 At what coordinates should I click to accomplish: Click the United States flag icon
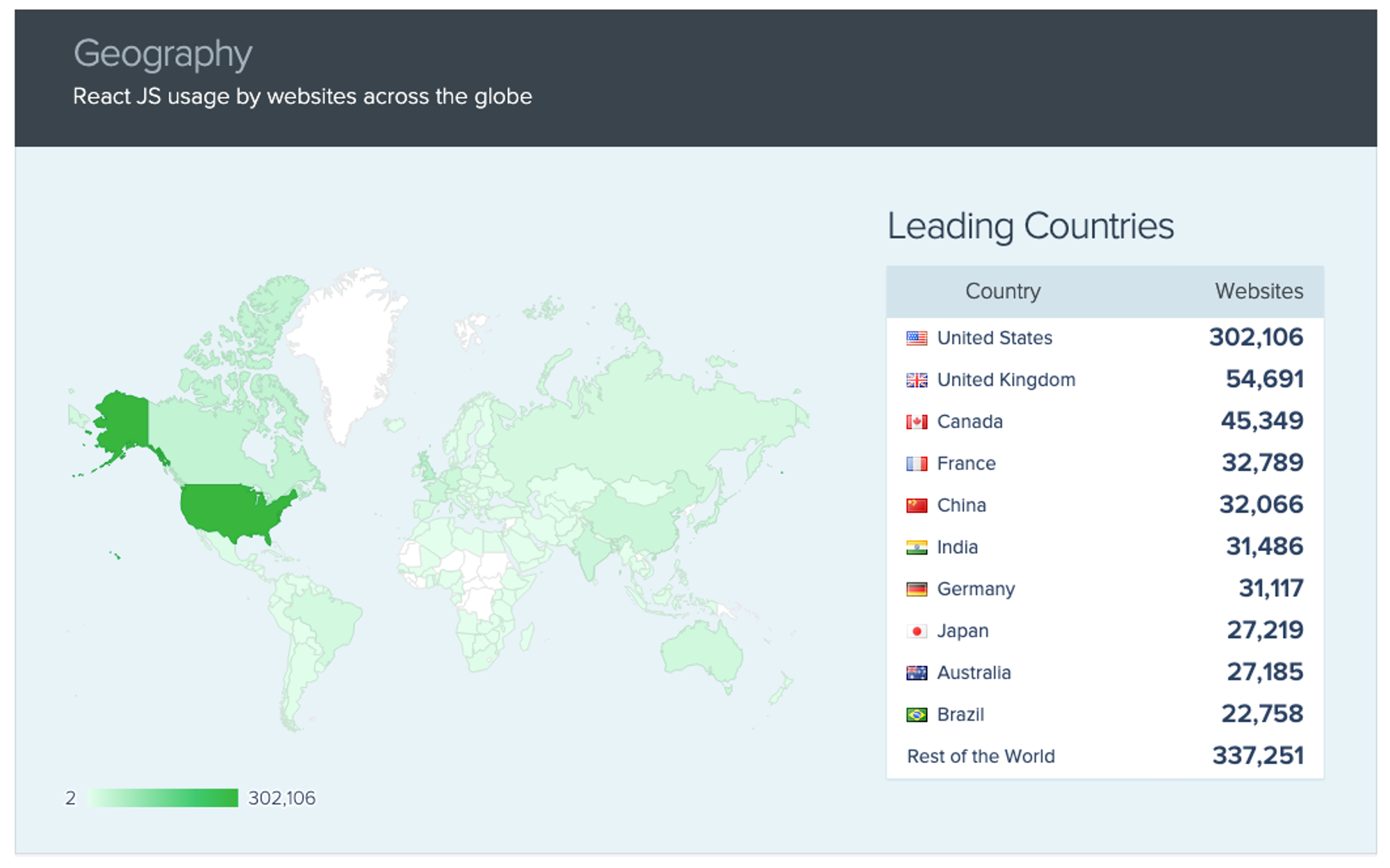[916, 338]
